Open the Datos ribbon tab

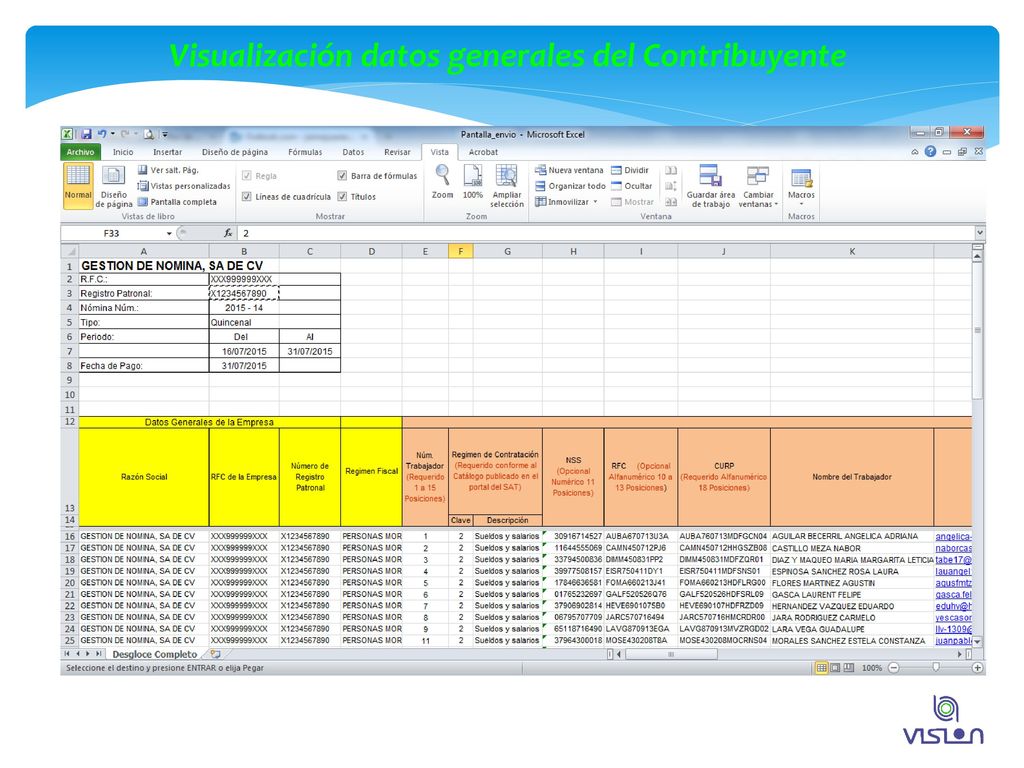pyautogui.click(x=353, y=152)
